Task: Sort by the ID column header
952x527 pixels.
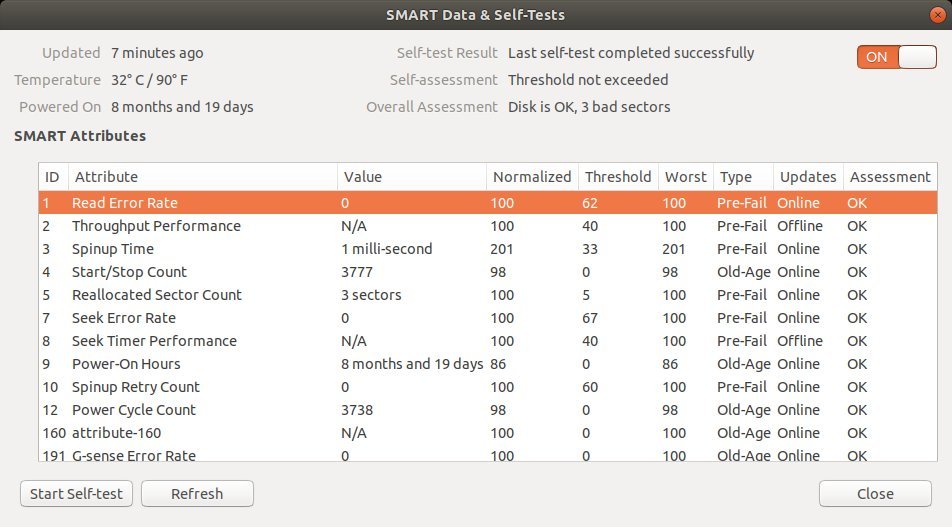Action: click(53, 177)
